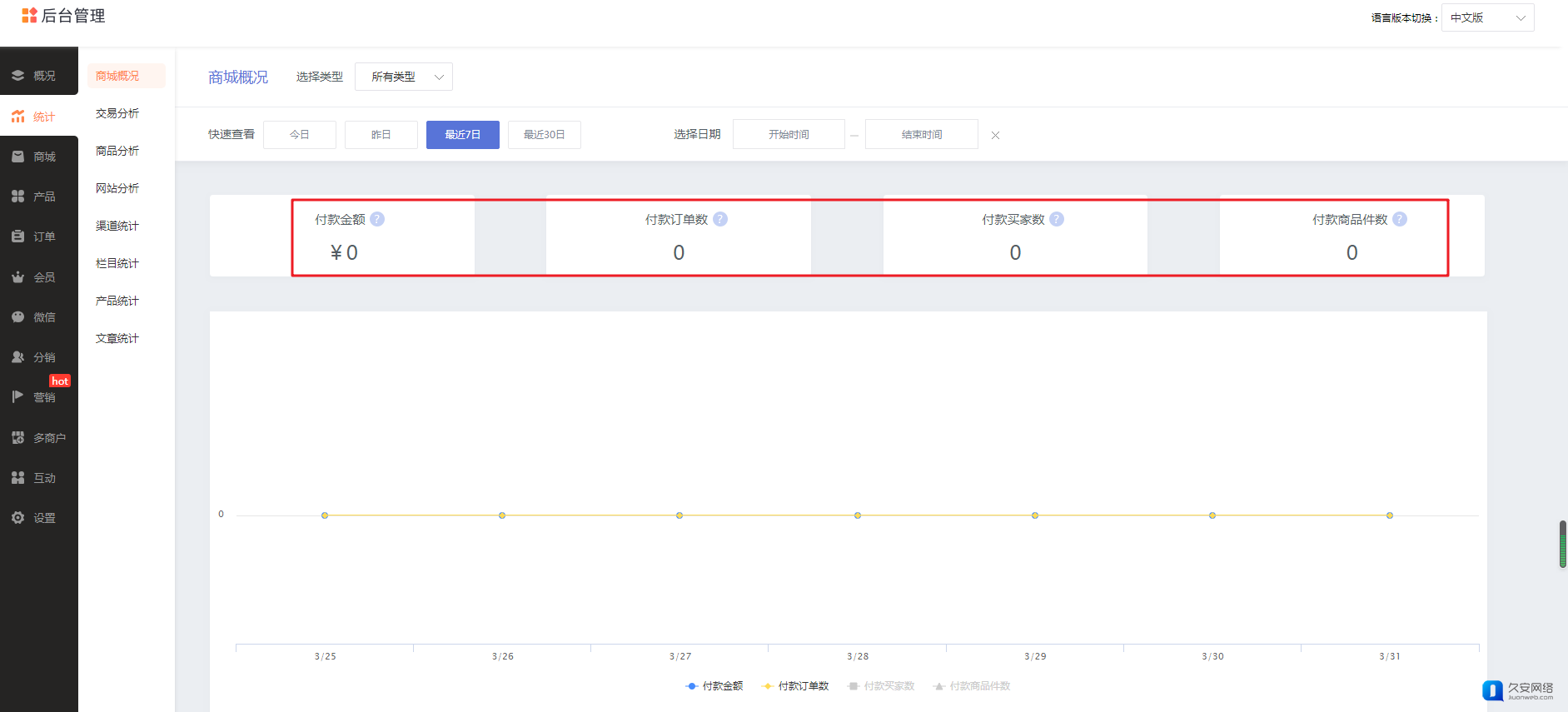1568x712 pixels.
Task: Click the Overview (概况) layers icon in sidebar
Action: tap(17, 76)
